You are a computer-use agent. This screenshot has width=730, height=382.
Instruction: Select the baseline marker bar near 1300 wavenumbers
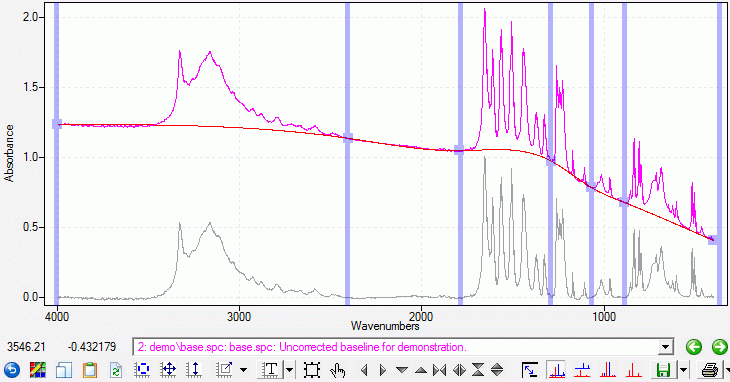pyautogui.click(x=550, y=154)
